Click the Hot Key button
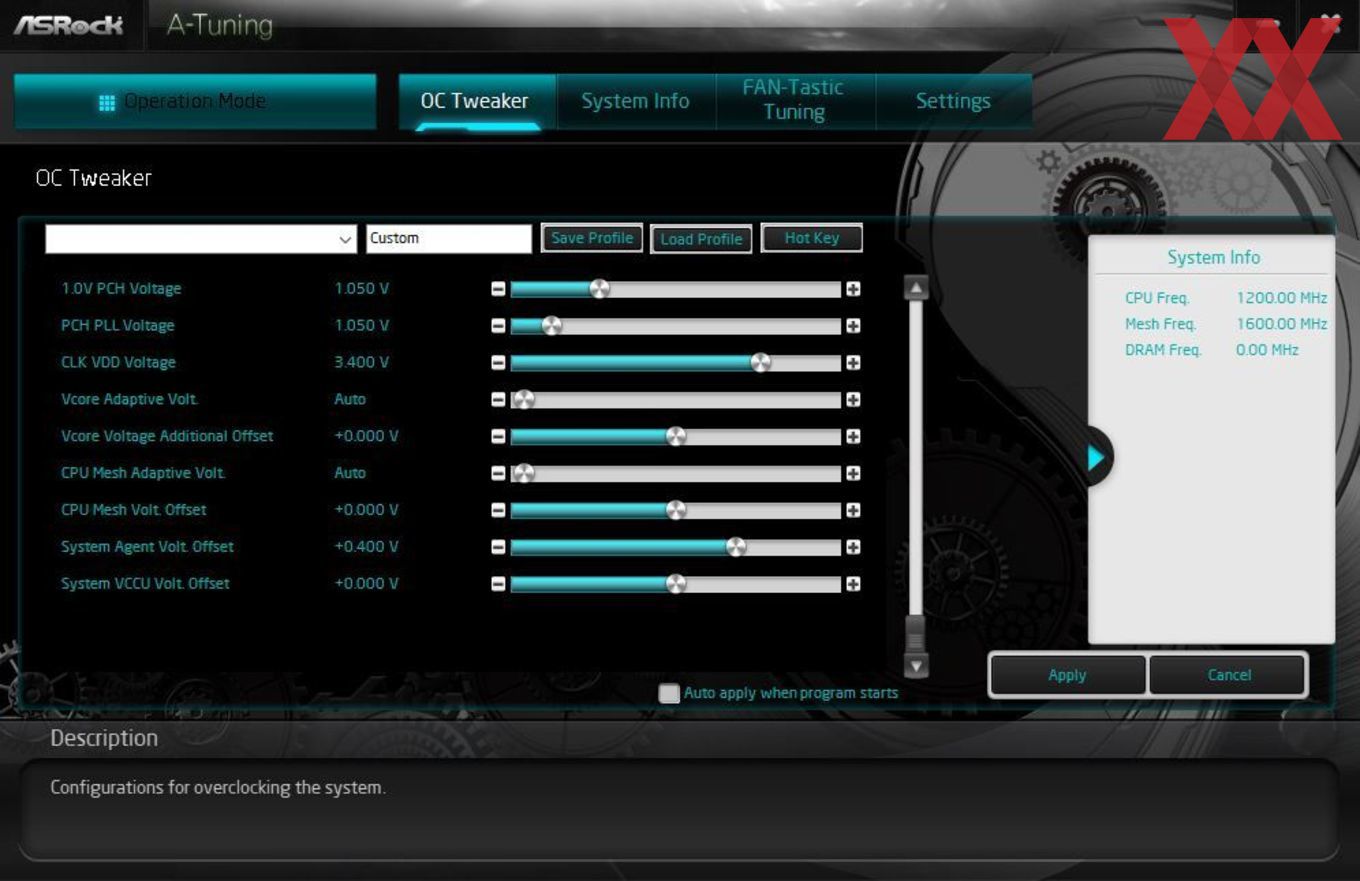Screen dimensions: 1360x881 (x=811, y=238)
